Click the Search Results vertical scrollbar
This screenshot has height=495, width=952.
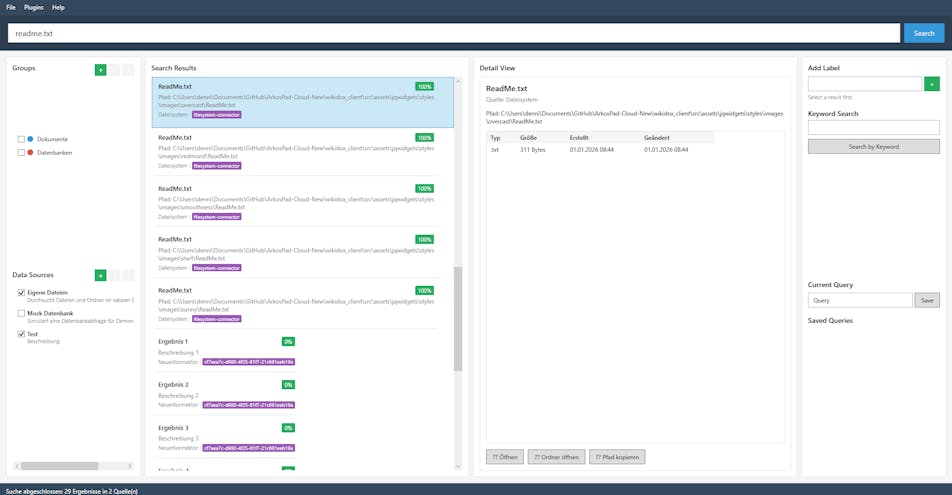[x=458, y=320]
